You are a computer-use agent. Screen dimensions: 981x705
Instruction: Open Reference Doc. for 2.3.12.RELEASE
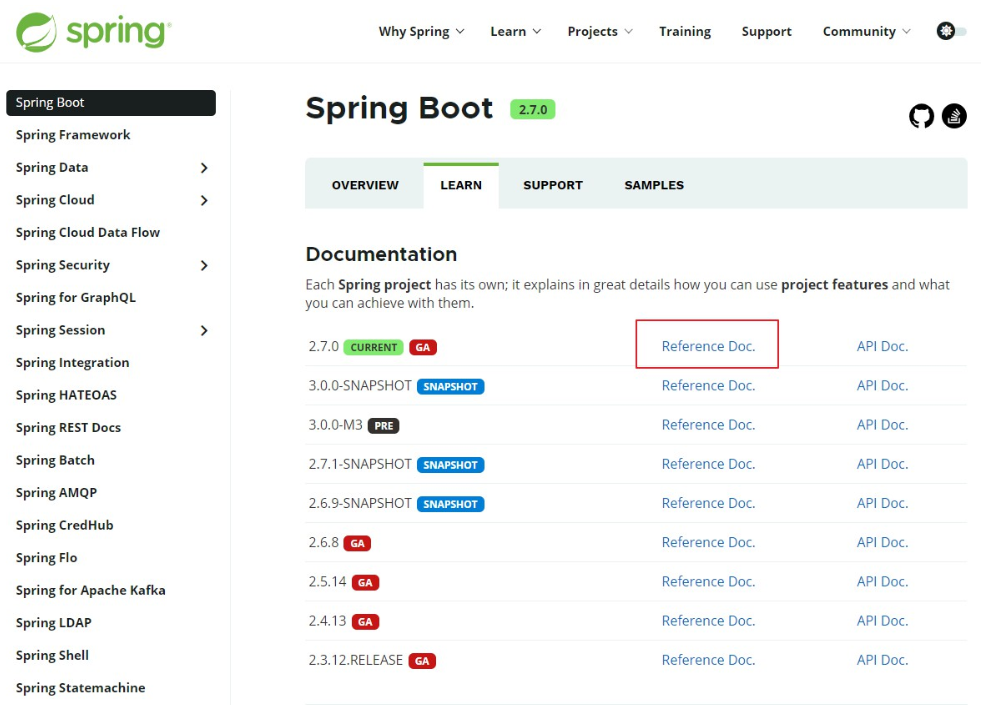[708, 660]
